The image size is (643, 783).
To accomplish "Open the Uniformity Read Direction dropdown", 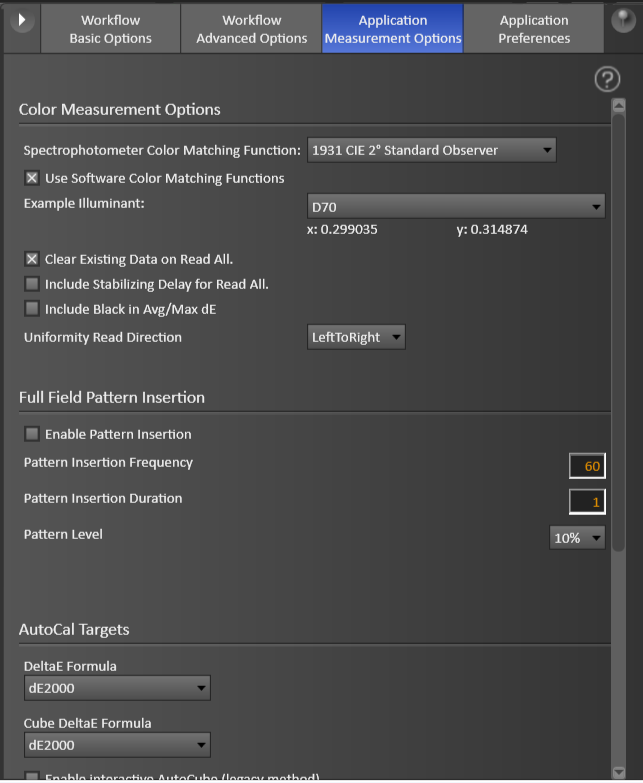I will [356, 337].
